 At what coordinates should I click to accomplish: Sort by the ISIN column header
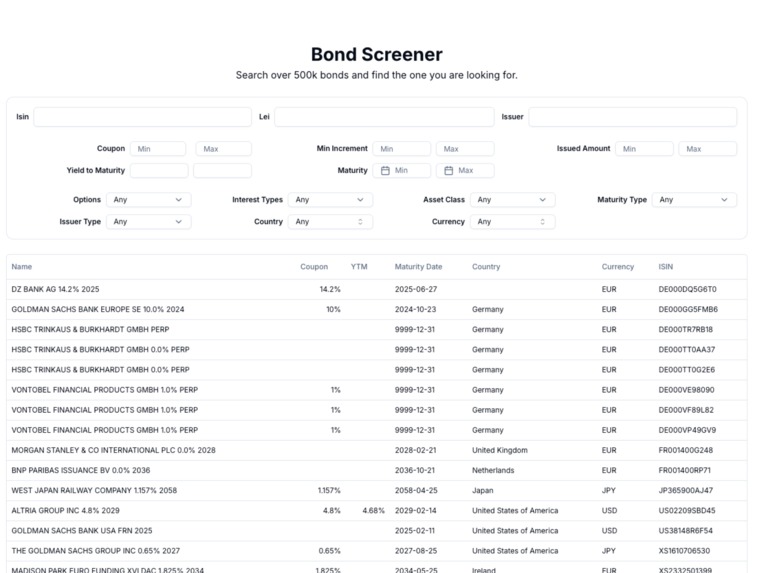(666, 267)
